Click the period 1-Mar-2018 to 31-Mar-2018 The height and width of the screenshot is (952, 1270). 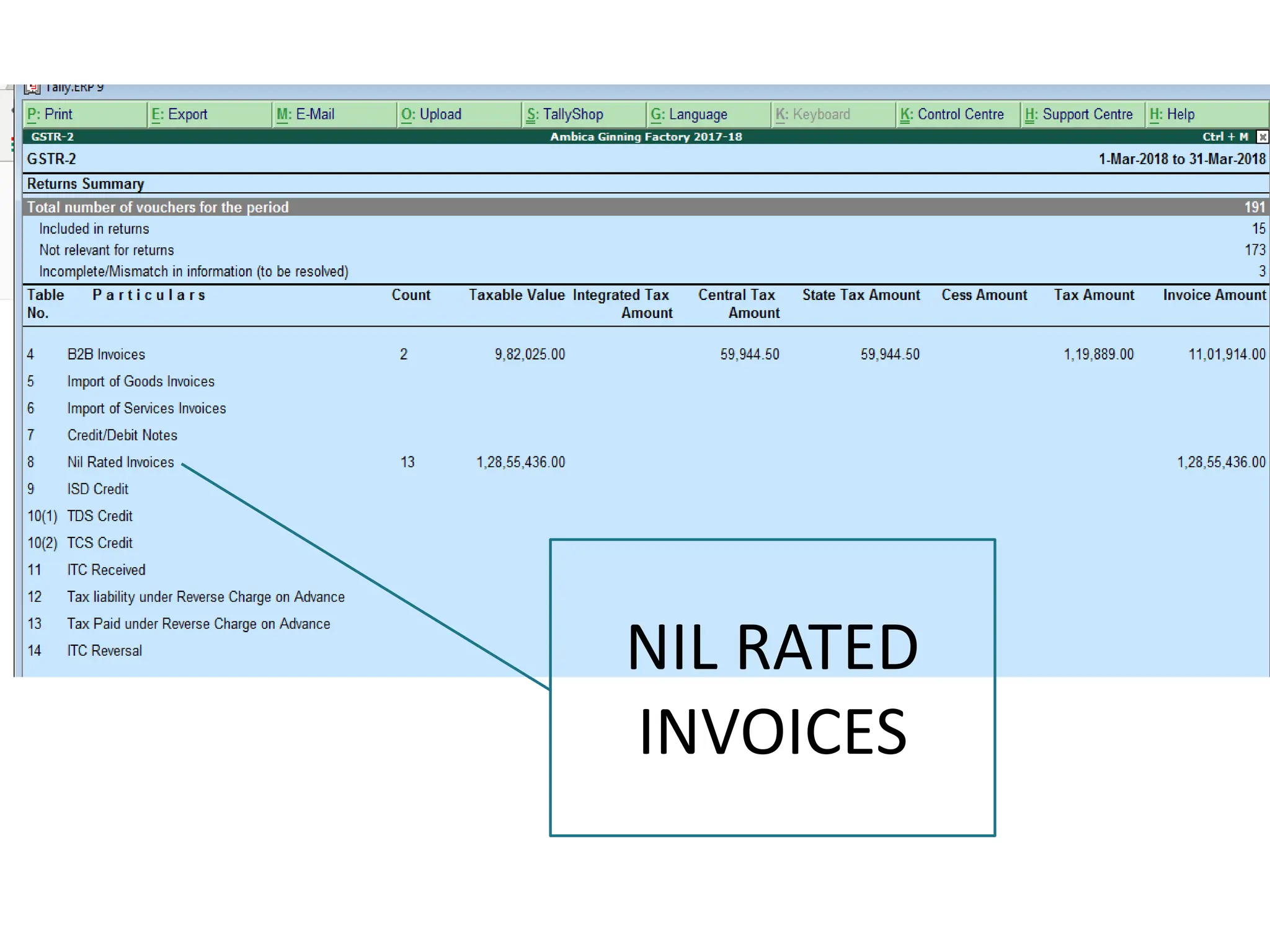[x=1182, y=159]
